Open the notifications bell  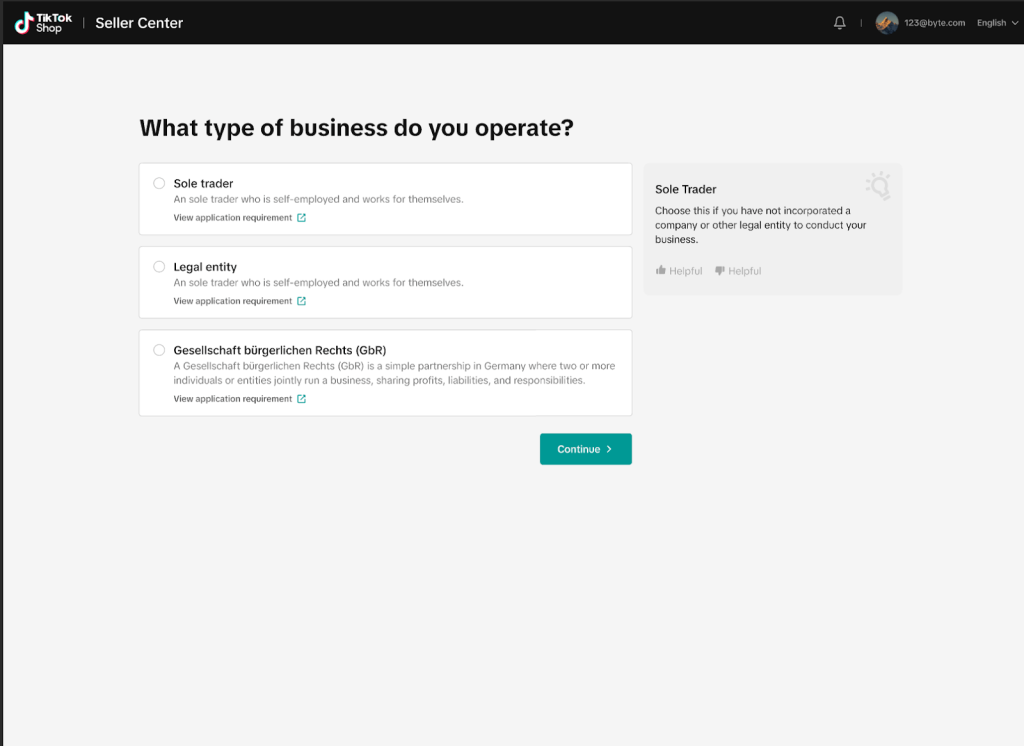click(x=839, y=23)
